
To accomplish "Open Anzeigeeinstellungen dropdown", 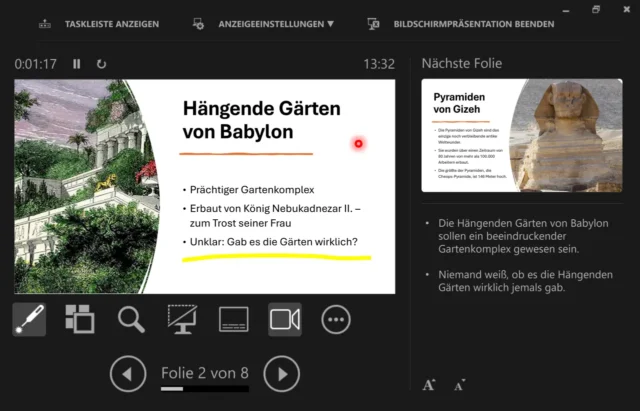I will pyautogui.click(x=276, y=24).
